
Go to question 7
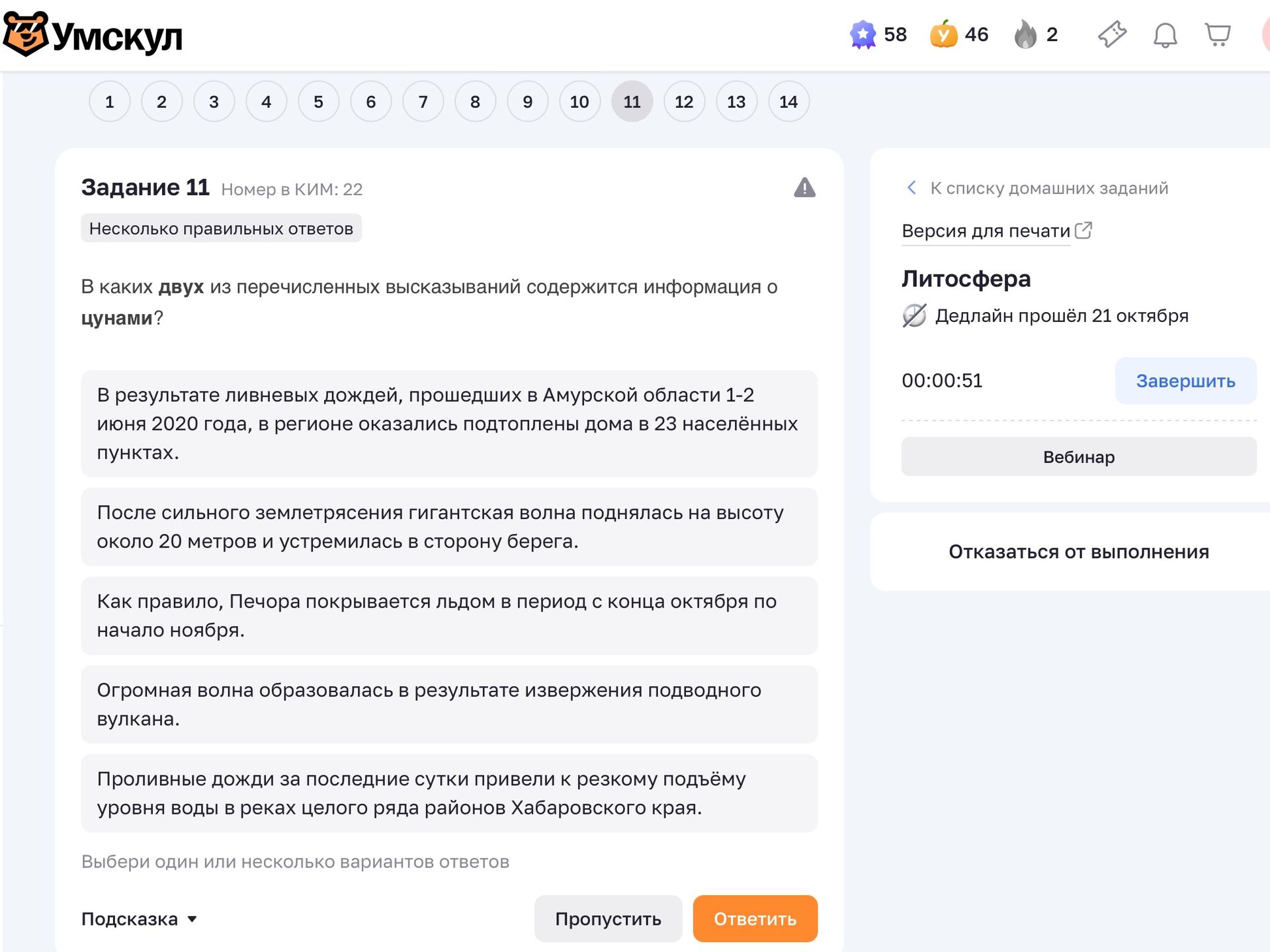(423, 102)
